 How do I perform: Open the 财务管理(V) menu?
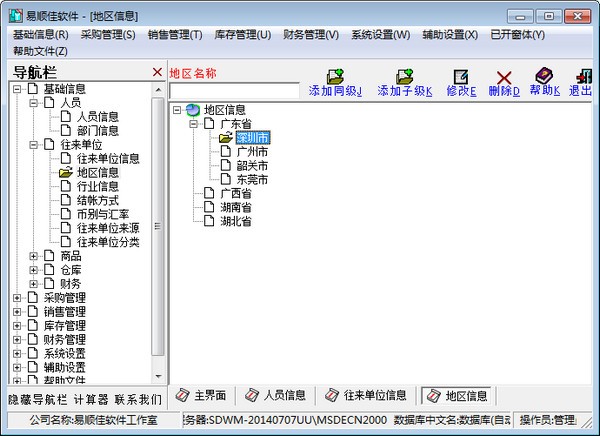point(310,35)
